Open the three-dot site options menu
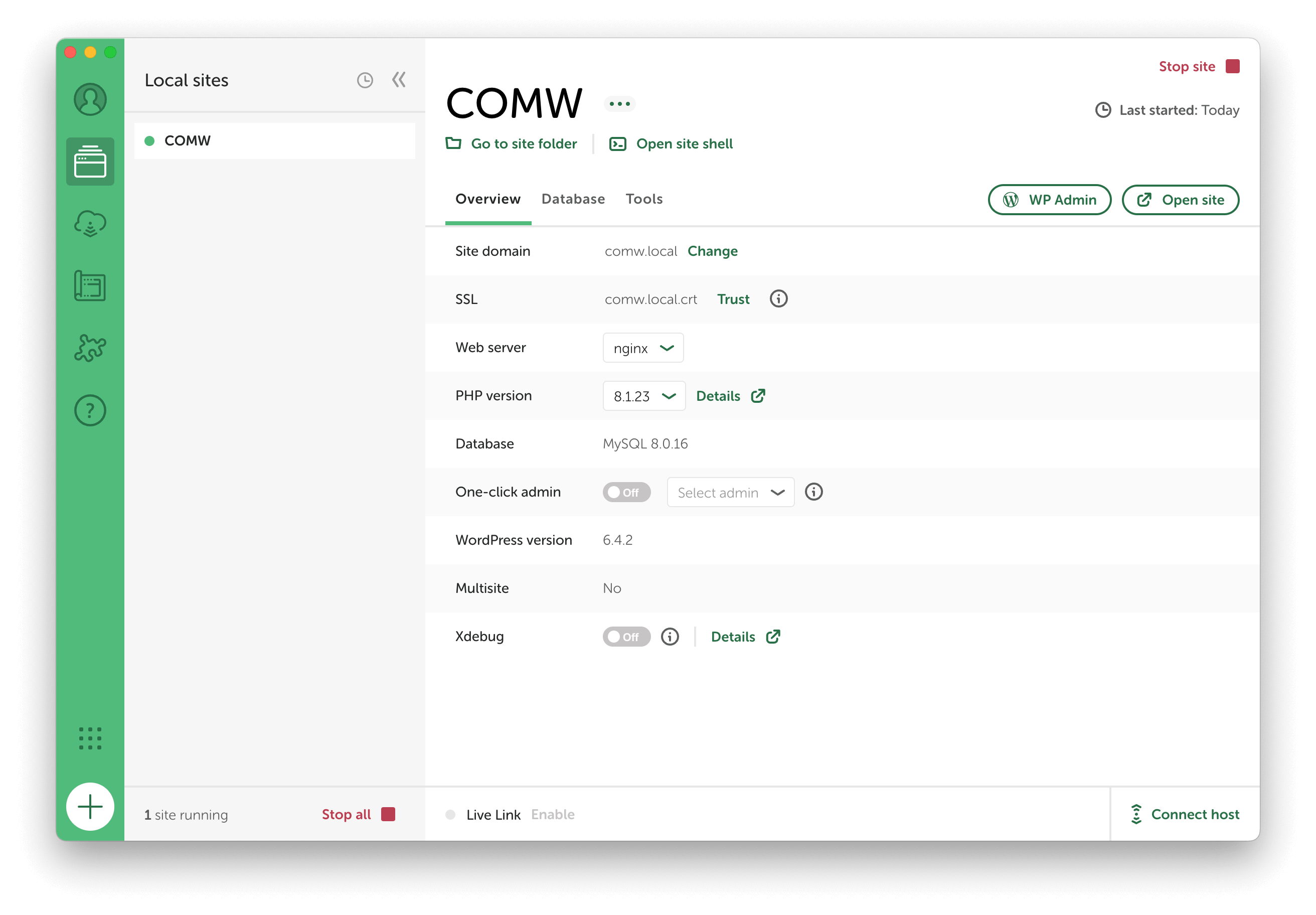 (619, 104)
